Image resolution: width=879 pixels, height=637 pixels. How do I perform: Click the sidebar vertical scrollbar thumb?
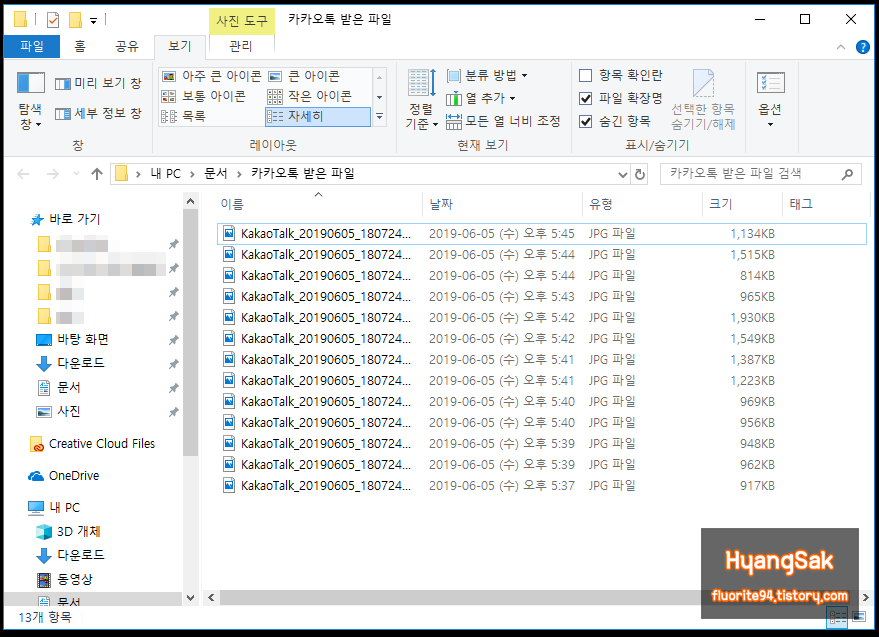coord(191,333)
